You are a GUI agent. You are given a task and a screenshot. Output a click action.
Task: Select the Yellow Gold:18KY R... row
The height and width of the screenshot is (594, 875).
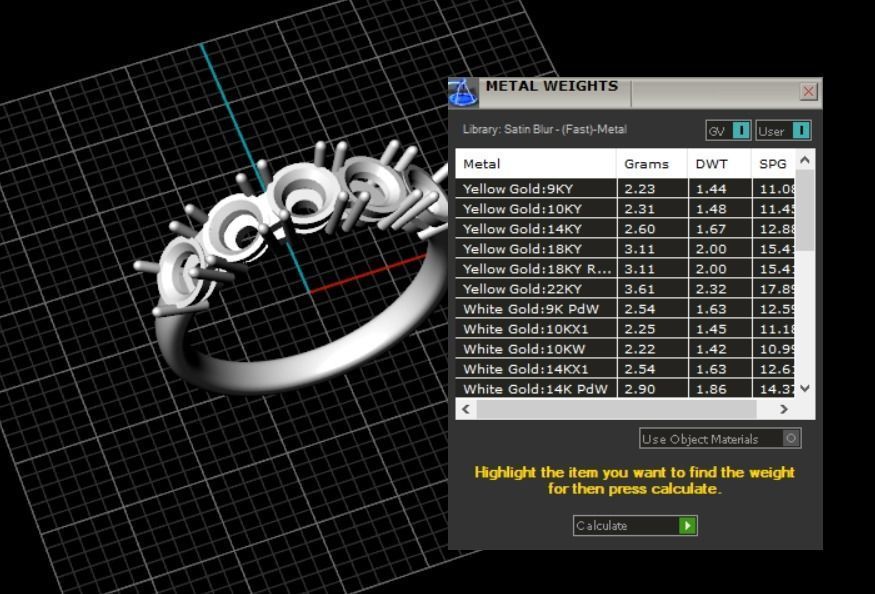click(x=625, y=269)
